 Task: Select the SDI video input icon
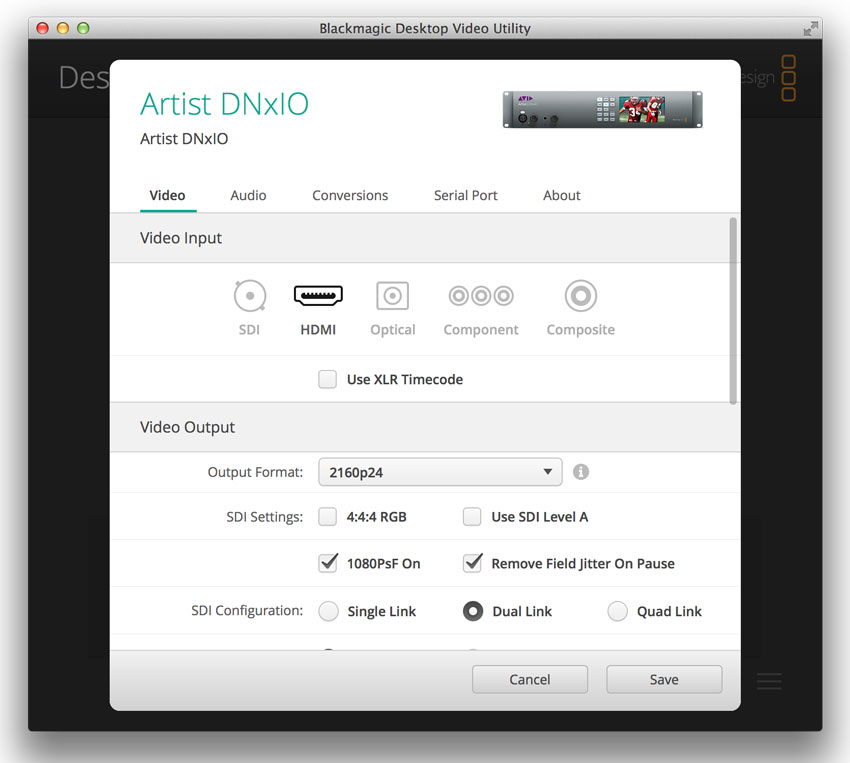[250, 296]
